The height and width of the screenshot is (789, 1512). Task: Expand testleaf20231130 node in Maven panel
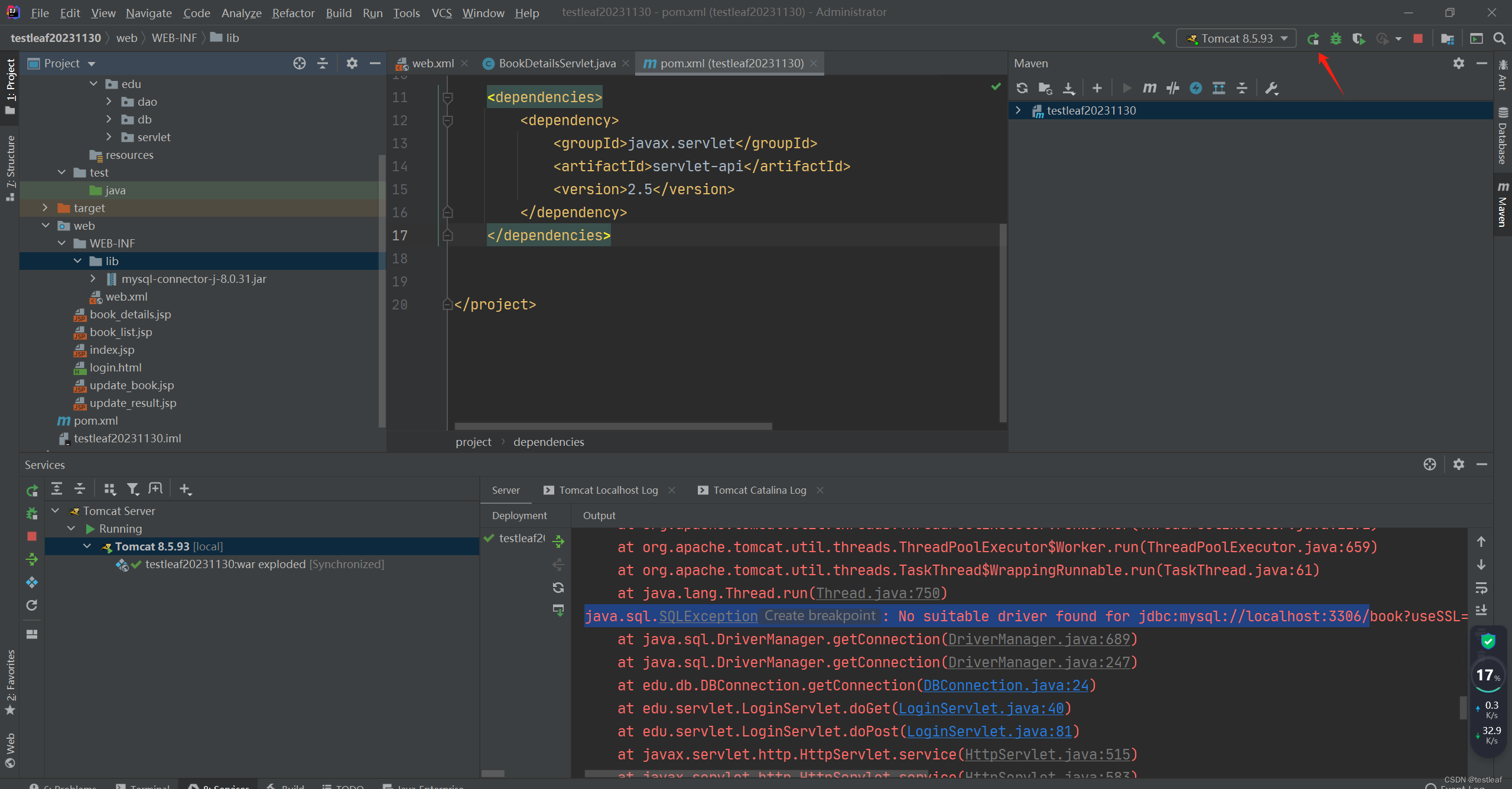coord(1018,110)
